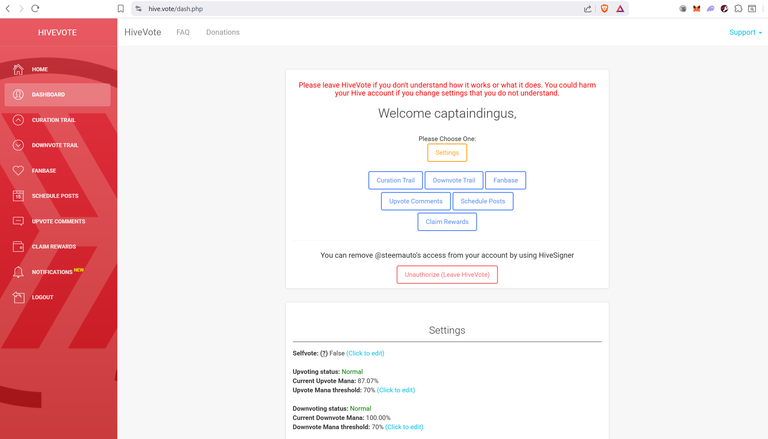
Task: Click the Fanbase button in welcome card
Action: pos(505,180)
